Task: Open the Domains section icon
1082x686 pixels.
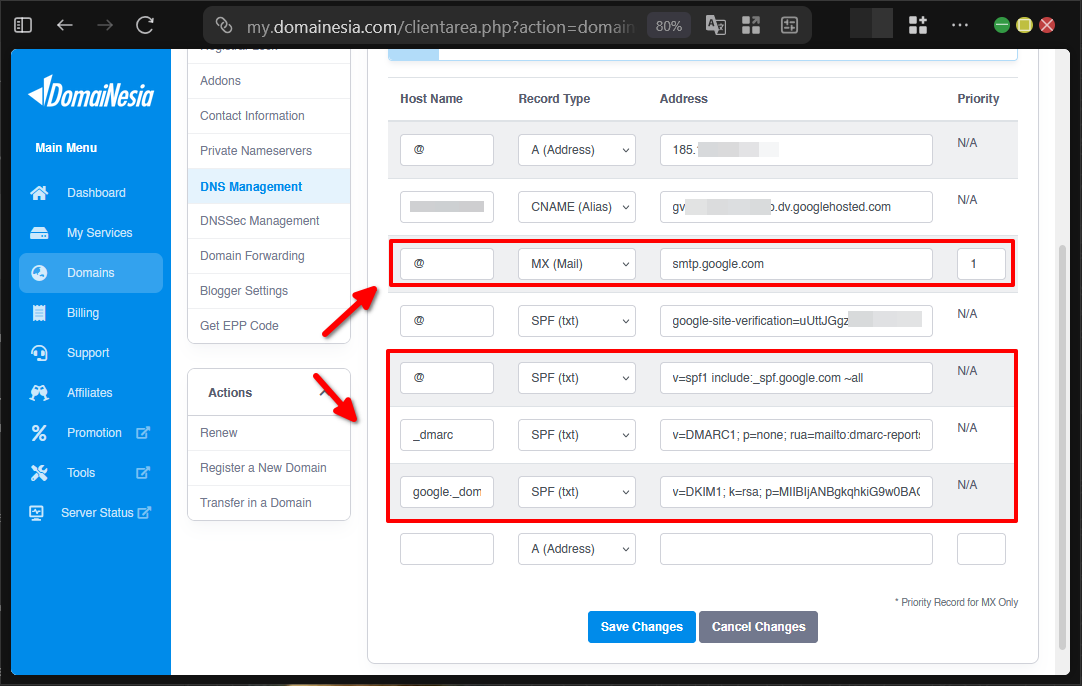Action: click(40, 272)
